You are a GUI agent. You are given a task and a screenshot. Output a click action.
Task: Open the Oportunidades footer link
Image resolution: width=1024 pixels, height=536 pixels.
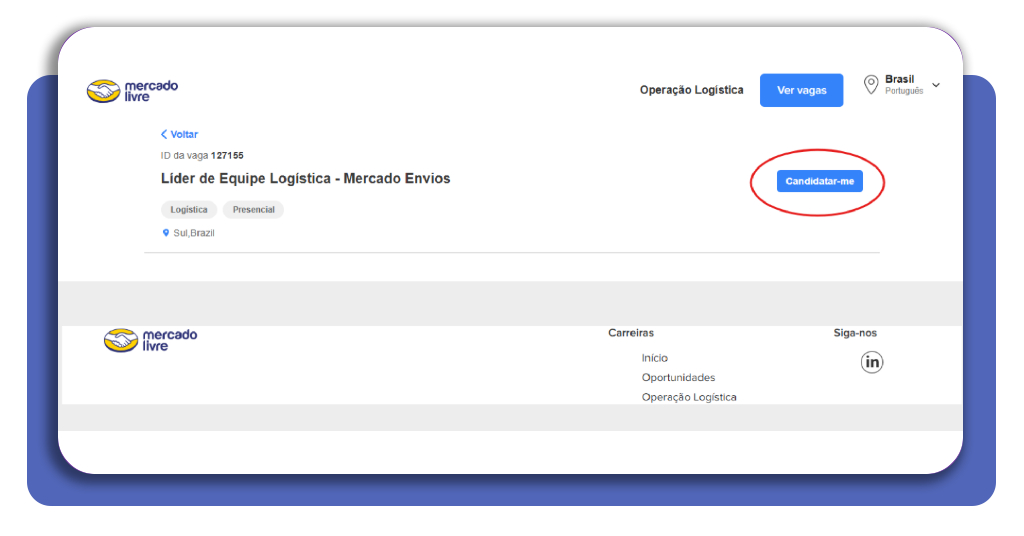(x=678, y=377)
